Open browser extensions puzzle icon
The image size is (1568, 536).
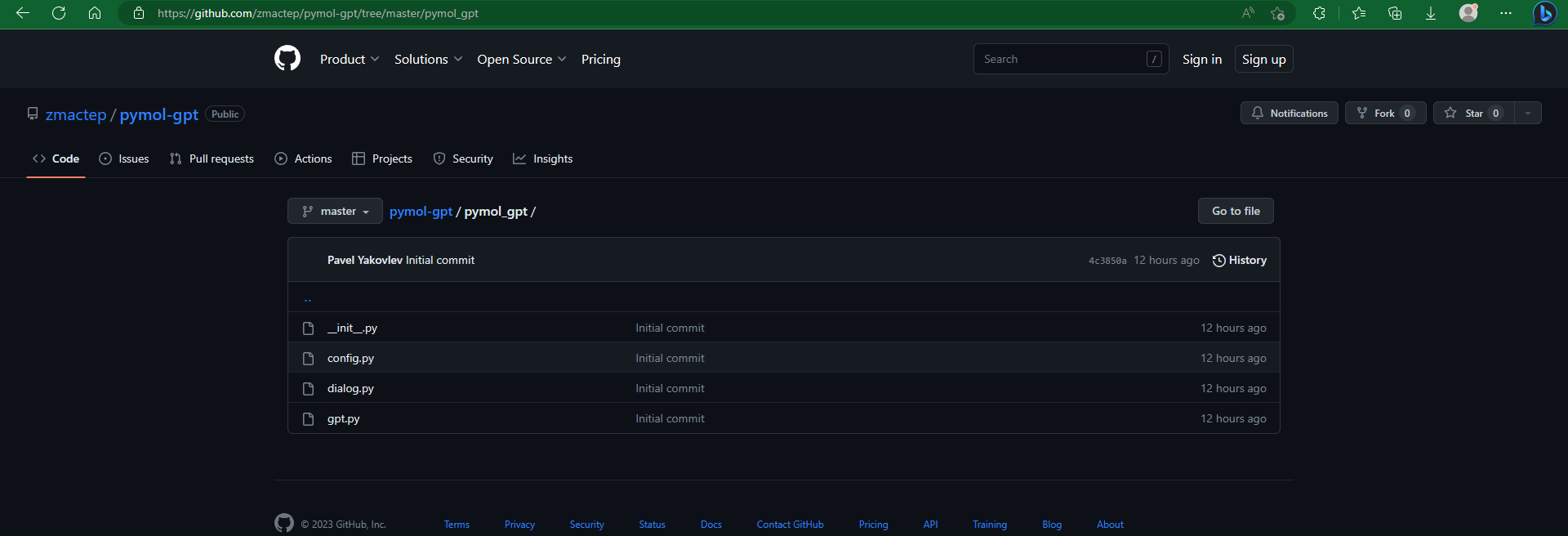1319,13
